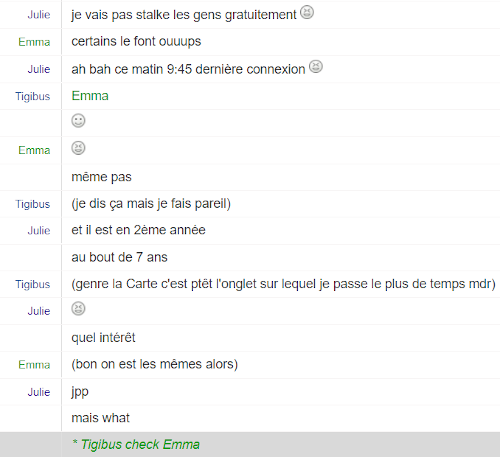This screenshot has width=500, height=457.
Task: Click Julie's laughing emoji above 'quel intérêt'
Action: click(x=78, y=309)
